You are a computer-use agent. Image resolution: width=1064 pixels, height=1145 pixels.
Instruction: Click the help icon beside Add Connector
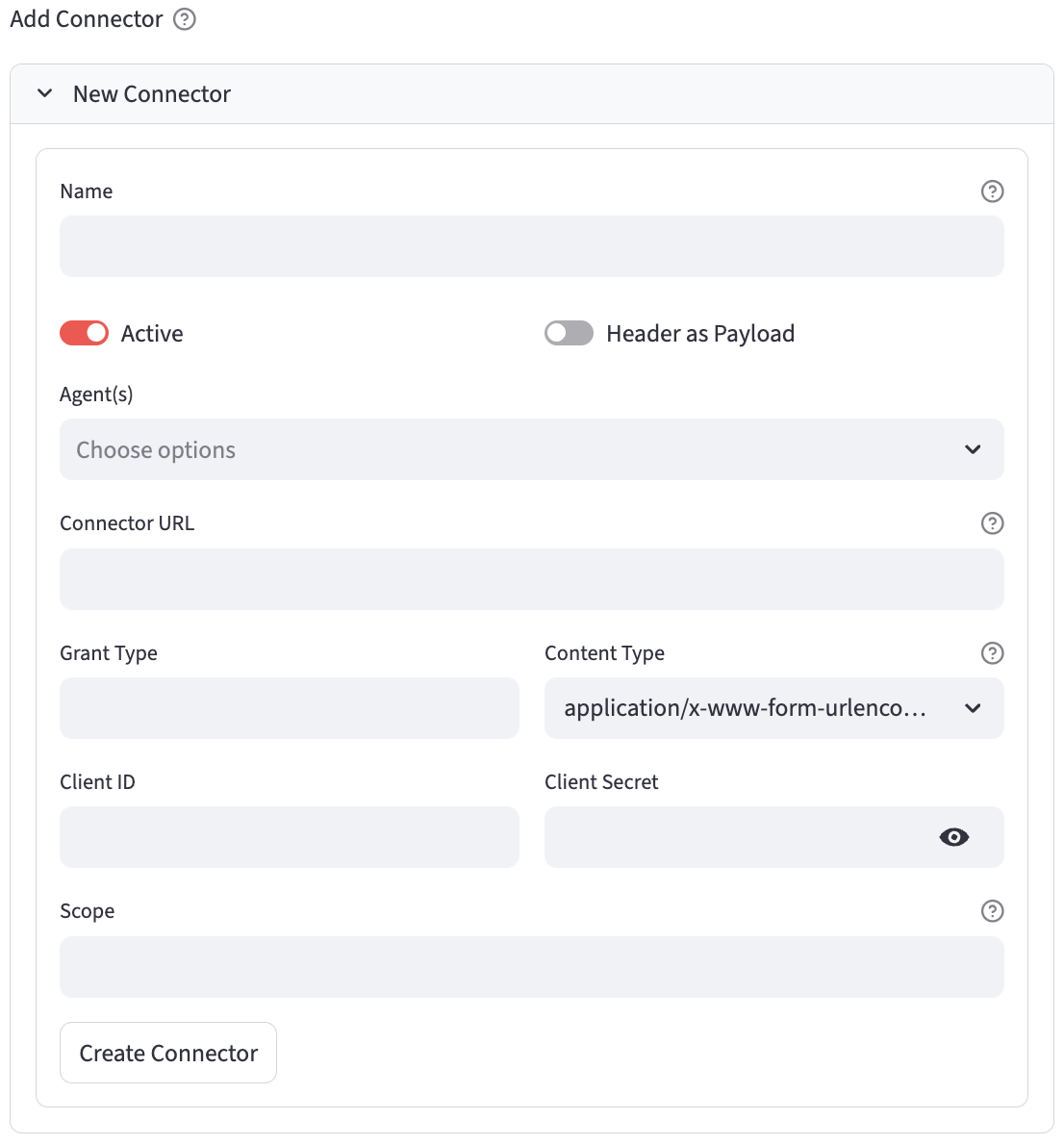click(185, 19)
